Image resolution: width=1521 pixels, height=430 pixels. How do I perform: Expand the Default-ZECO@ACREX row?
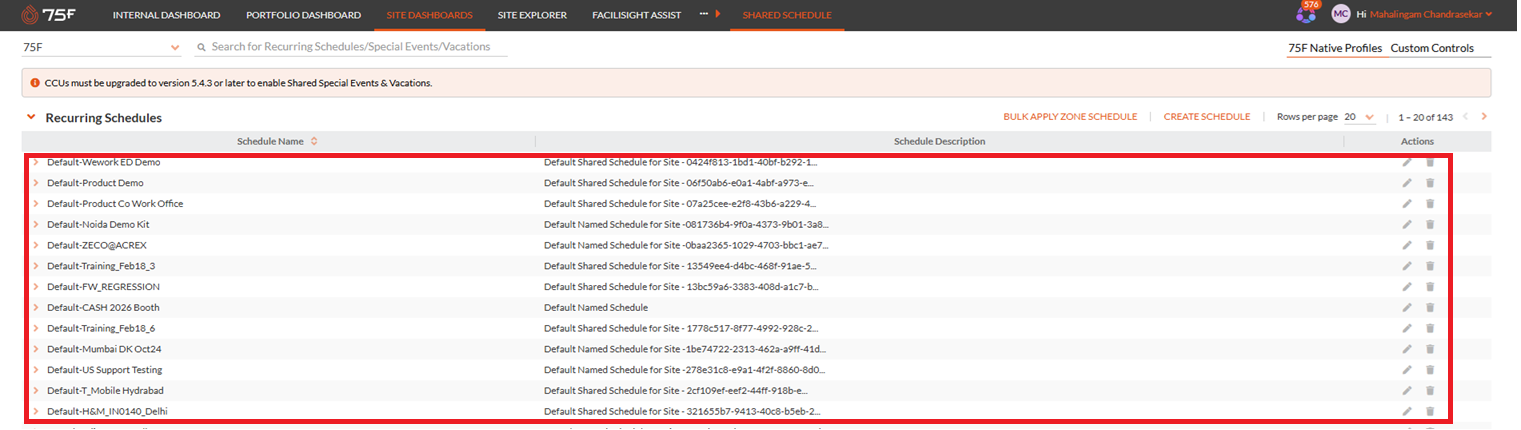[35, 245]
